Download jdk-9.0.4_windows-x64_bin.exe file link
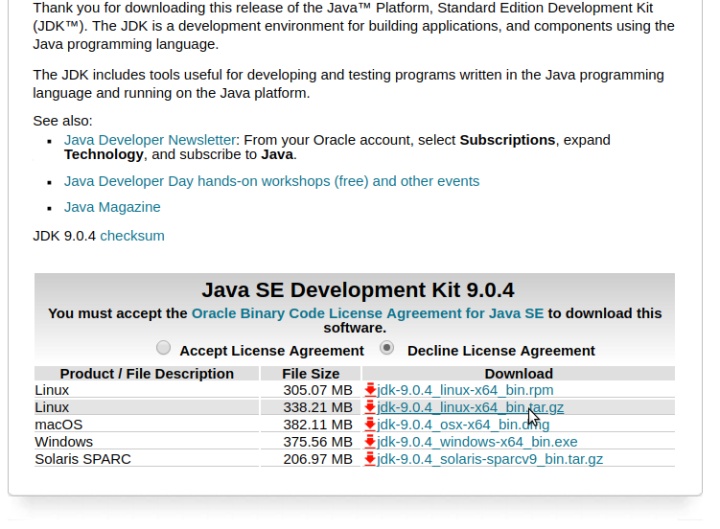720x529 pixels. click(x=477, y=442)
